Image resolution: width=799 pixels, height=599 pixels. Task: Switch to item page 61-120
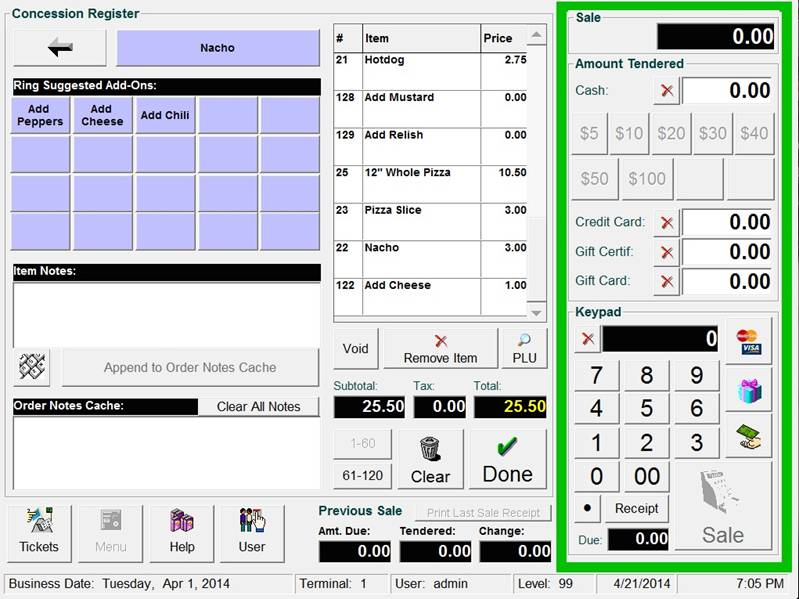pos(363,475)
